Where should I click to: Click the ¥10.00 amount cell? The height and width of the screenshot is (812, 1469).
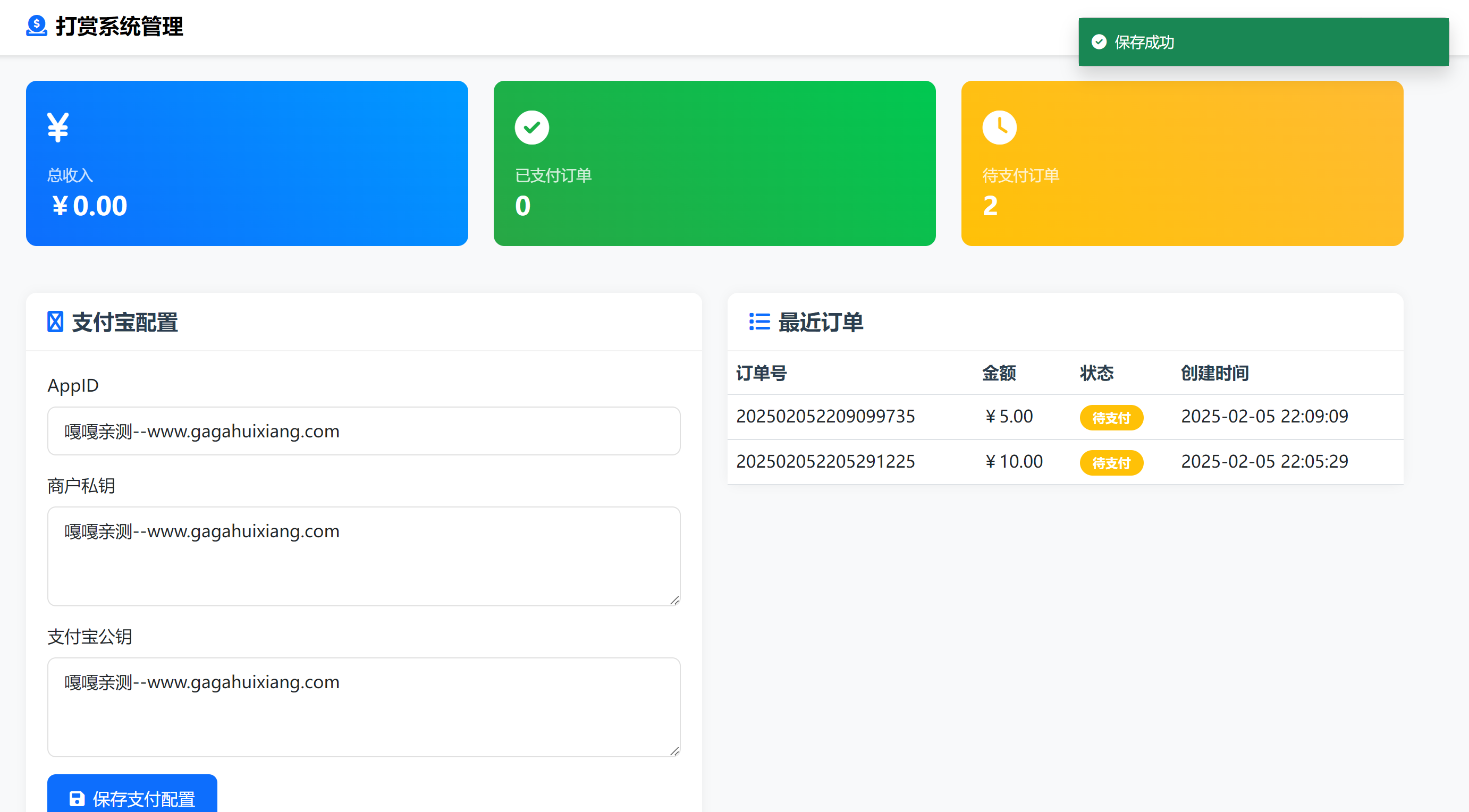(1014, 461)
